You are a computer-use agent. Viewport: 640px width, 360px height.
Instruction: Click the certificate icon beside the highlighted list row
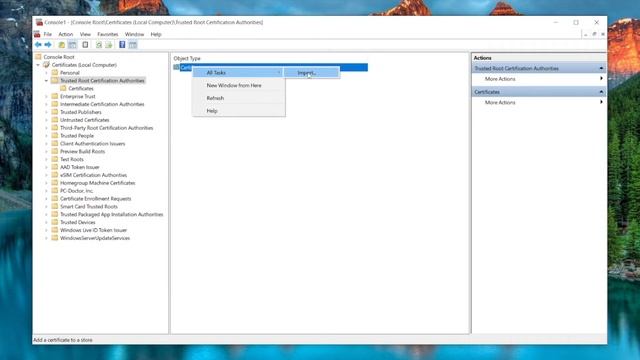pyautogui.click(x=176, y=67)
